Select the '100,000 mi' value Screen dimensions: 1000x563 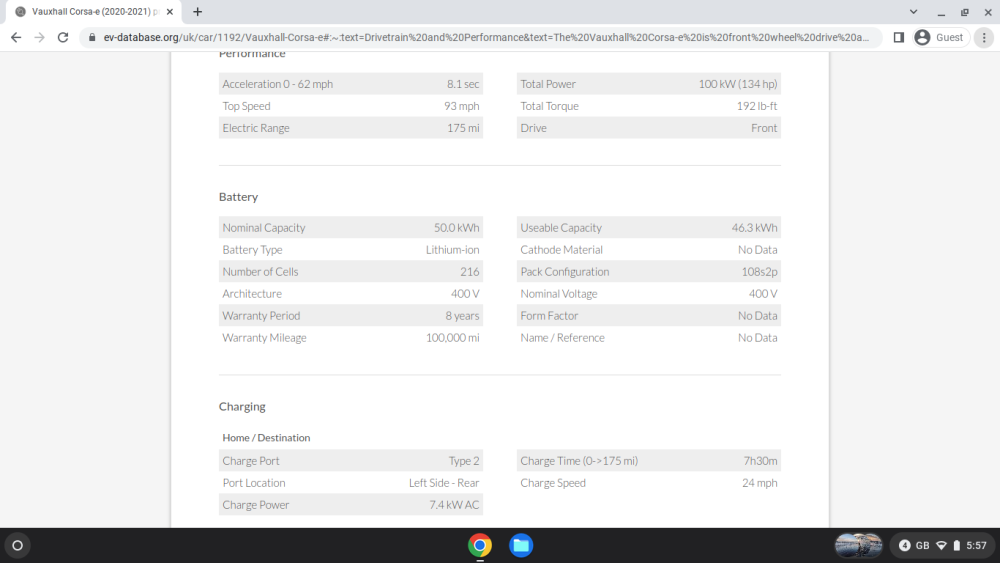point(453,338)
